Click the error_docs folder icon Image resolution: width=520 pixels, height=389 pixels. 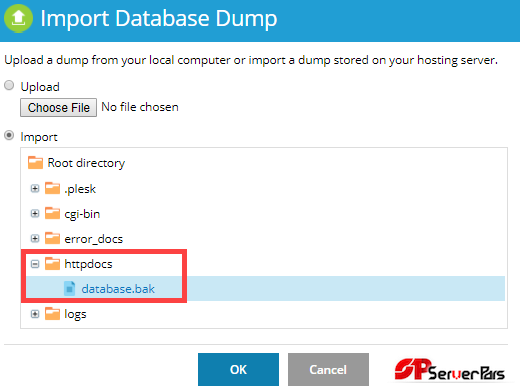tap(52, 238)
